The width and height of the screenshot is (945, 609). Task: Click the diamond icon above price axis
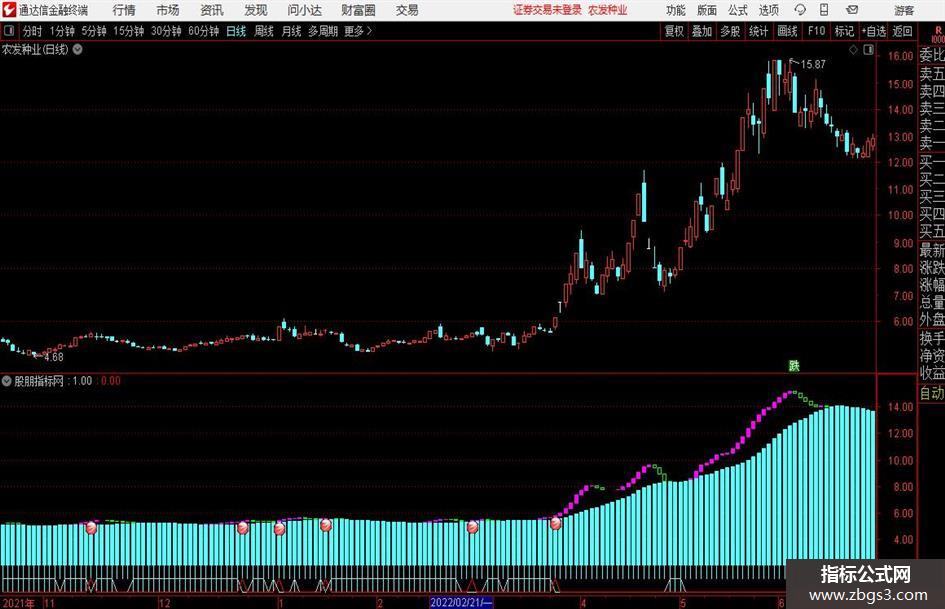[853, 50]
